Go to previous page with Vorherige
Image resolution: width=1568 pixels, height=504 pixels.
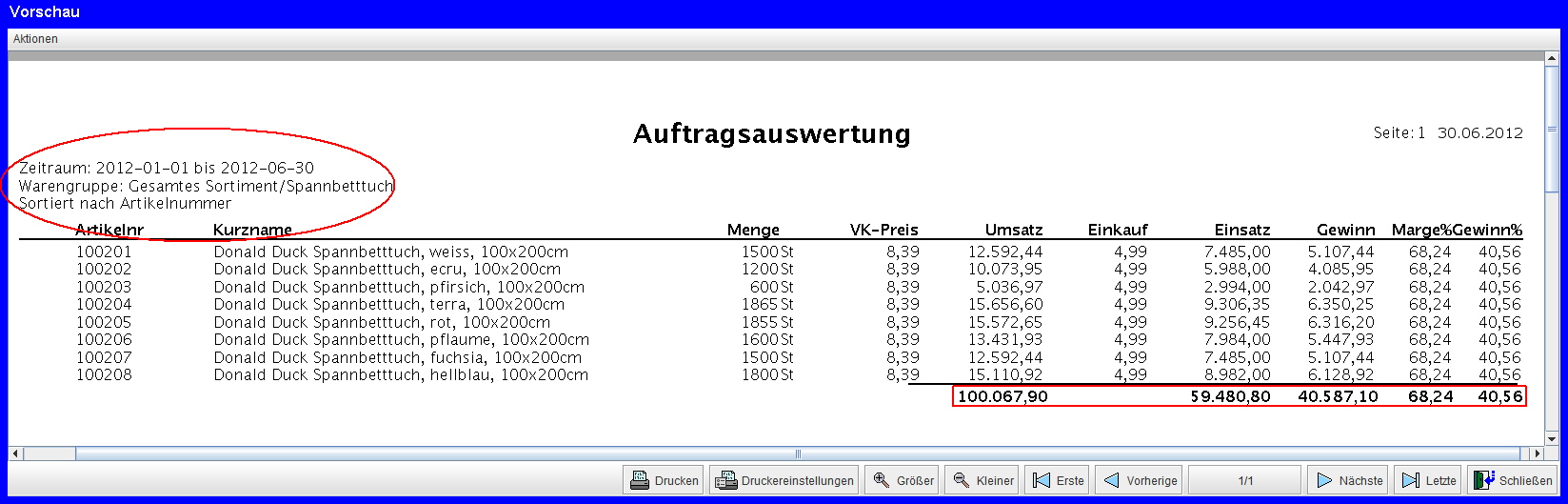point(1140,480)
